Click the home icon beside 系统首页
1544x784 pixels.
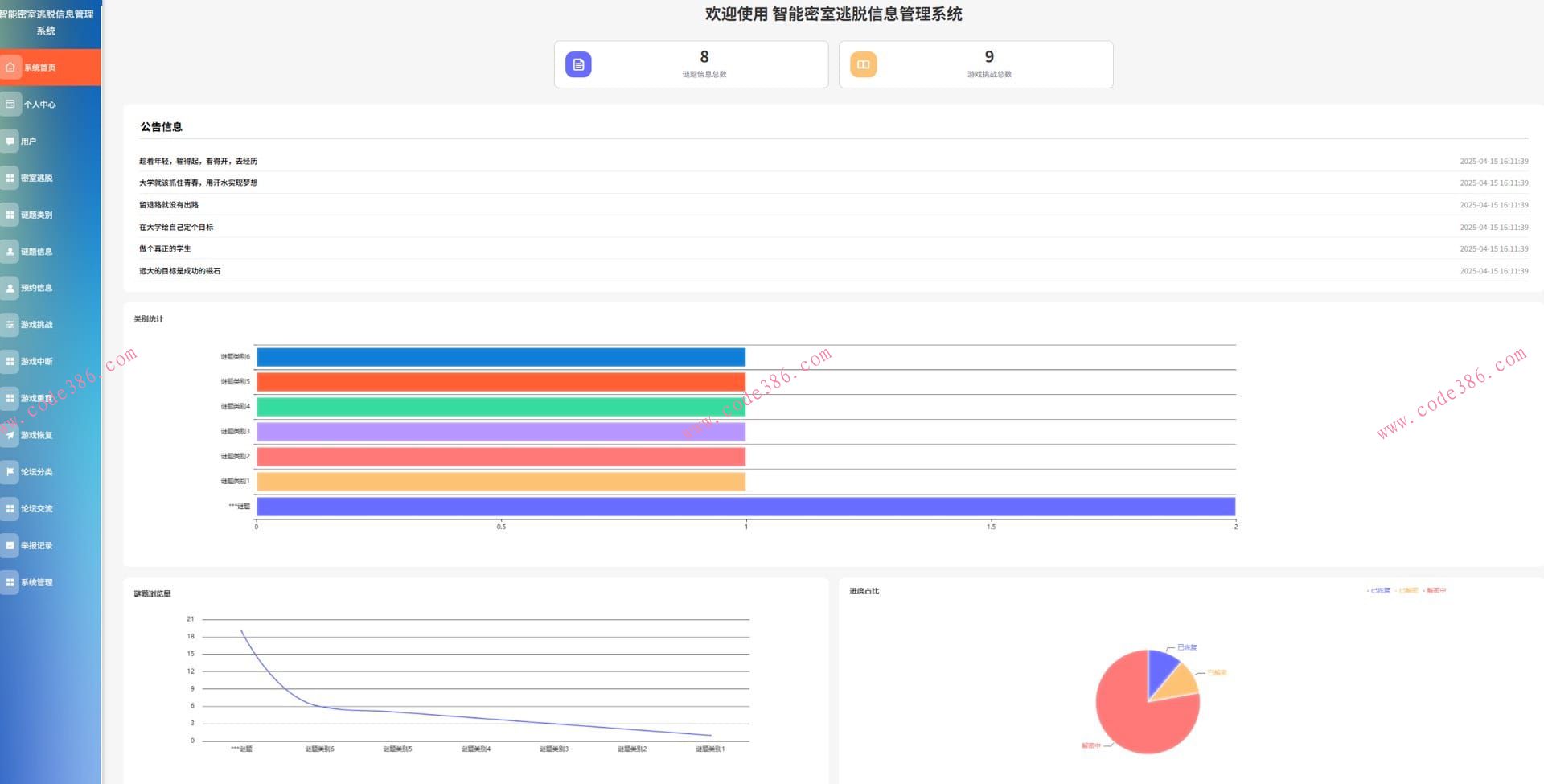10,68
